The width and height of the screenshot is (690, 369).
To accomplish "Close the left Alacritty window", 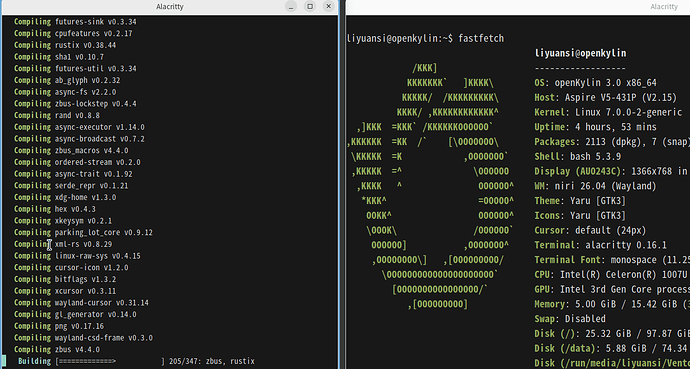I will tap(328, 6).
